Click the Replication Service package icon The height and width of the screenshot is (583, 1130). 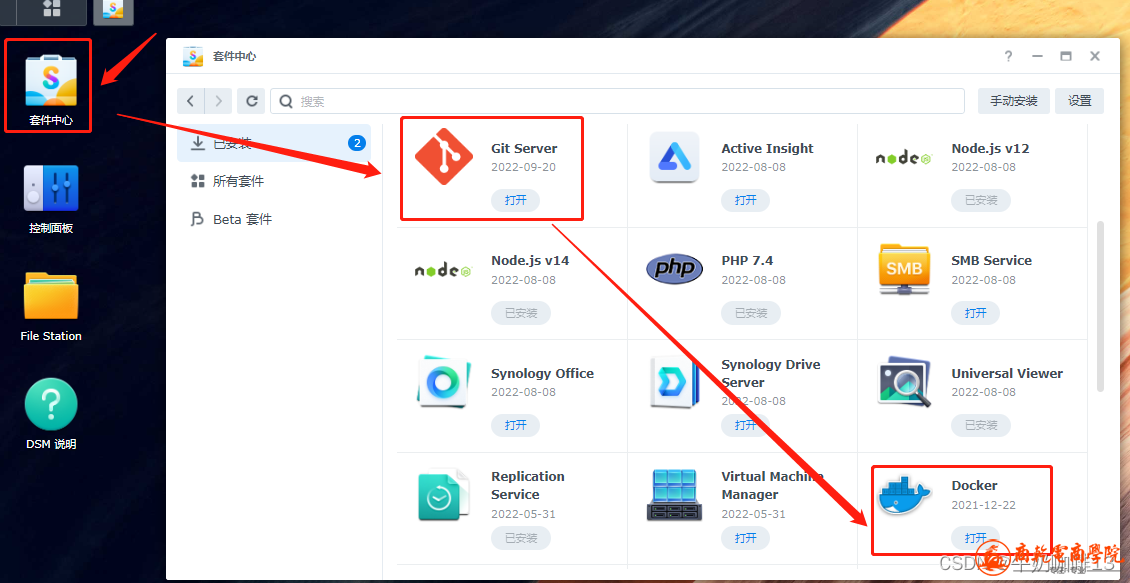pos(443,494)
